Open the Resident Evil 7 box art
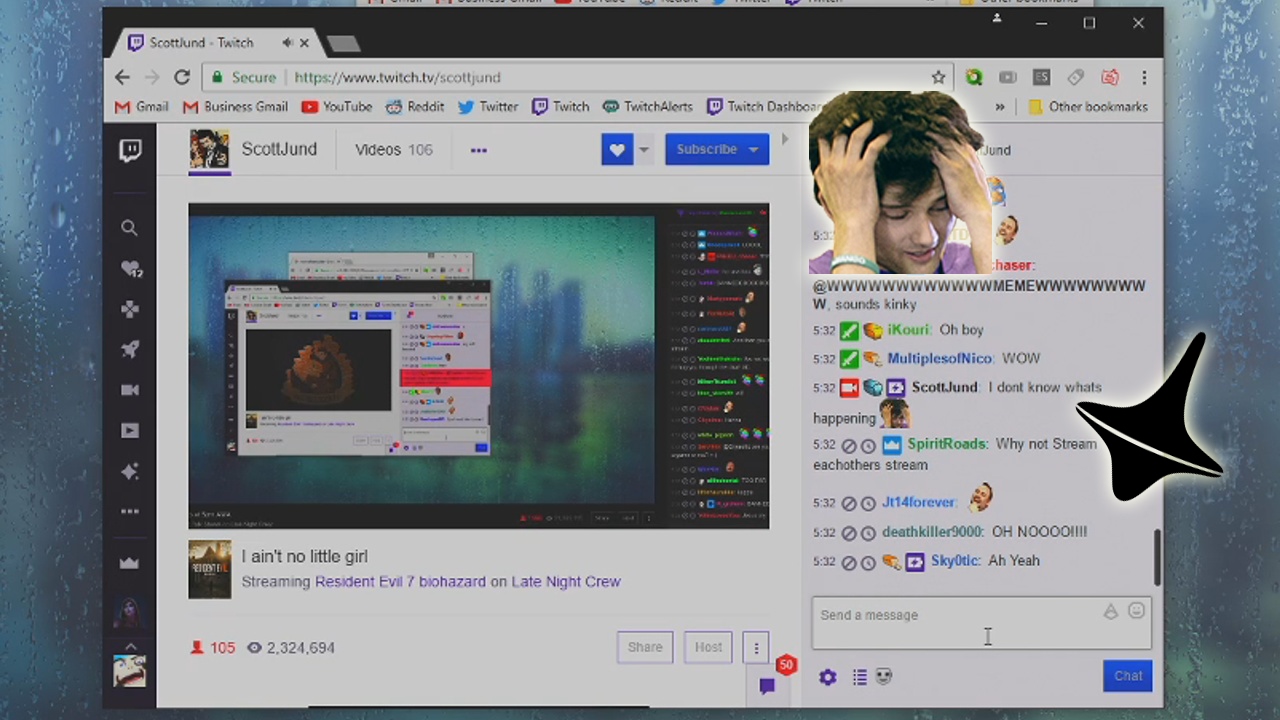 coord(210,569)
